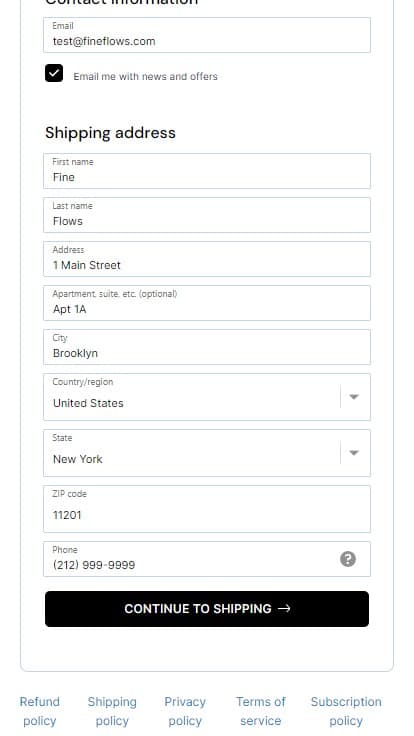The width and height of the screenshot is (414, 736).
Task: Uncheck Email me with news and offers
Action: (54, 73)
